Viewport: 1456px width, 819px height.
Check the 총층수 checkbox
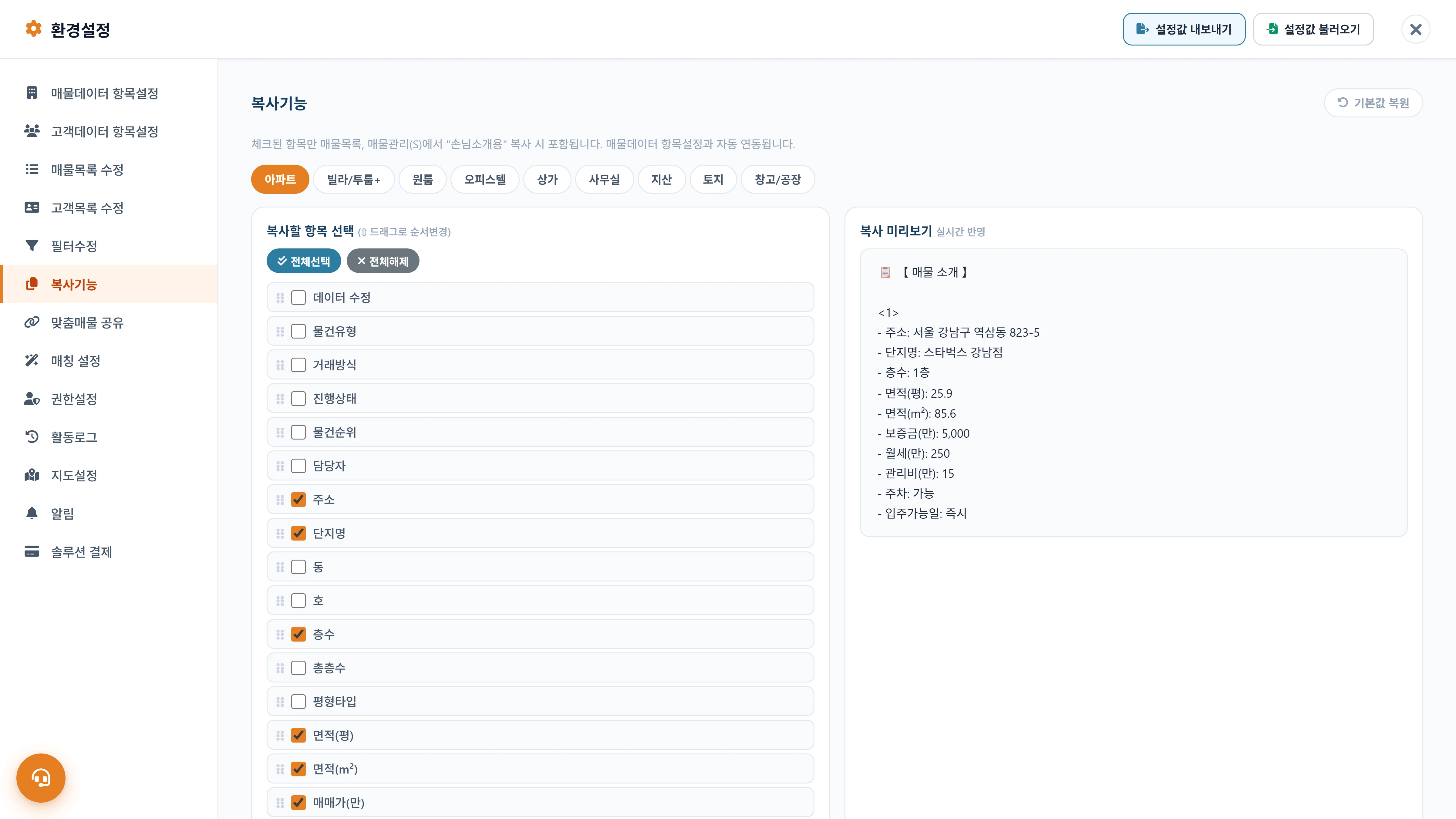tap(298, 668)
